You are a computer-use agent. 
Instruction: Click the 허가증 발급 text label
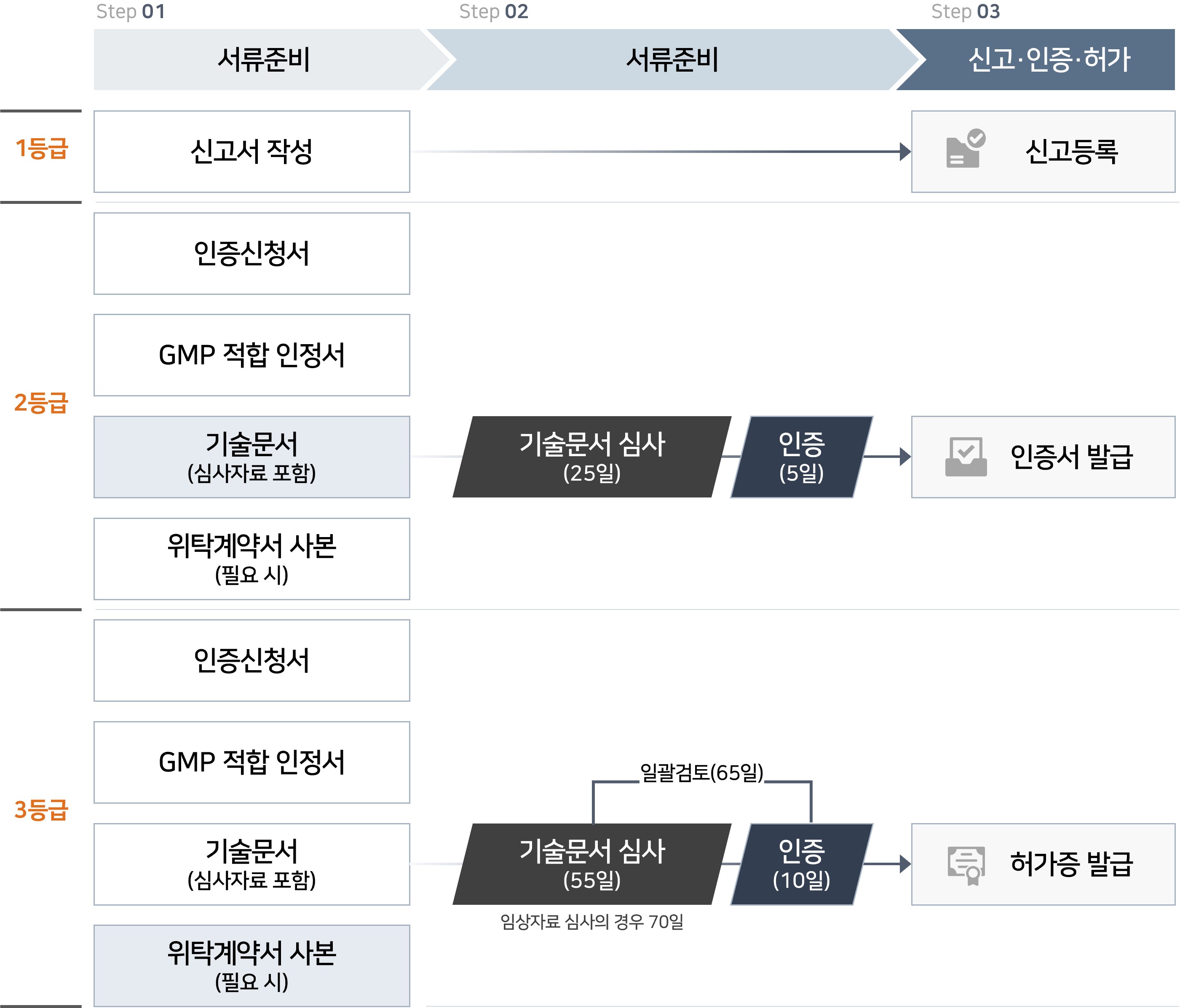coord(1071,864)
